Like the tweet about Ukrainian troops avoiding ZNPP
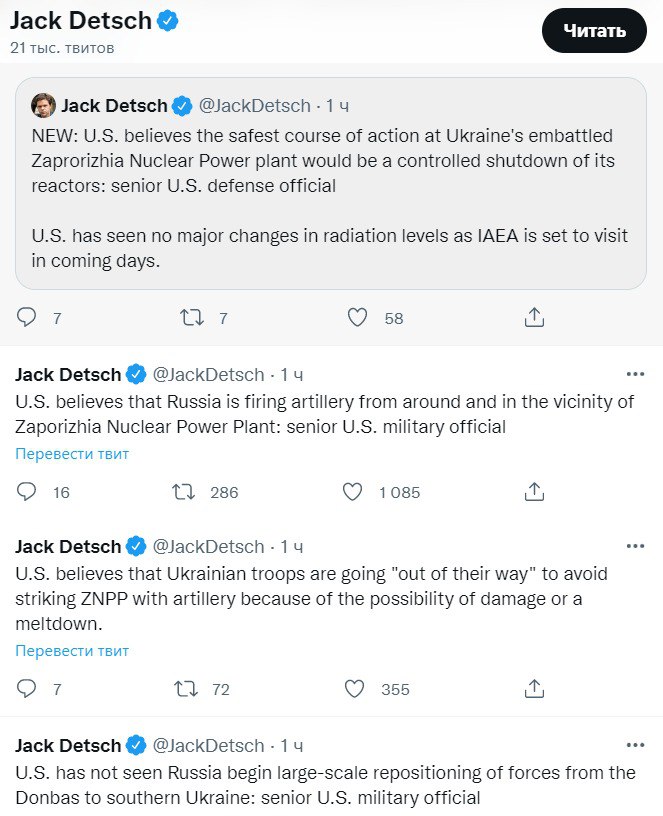This screenshot has height=816, width=663. [x=353, y=689]
